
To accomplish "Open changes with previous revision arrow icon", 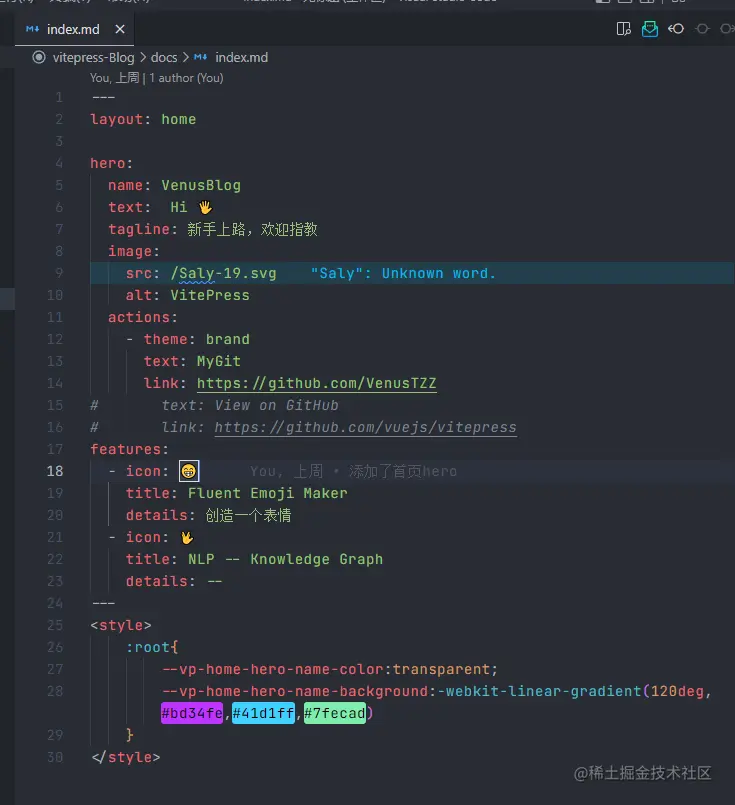I will (676, 29).
